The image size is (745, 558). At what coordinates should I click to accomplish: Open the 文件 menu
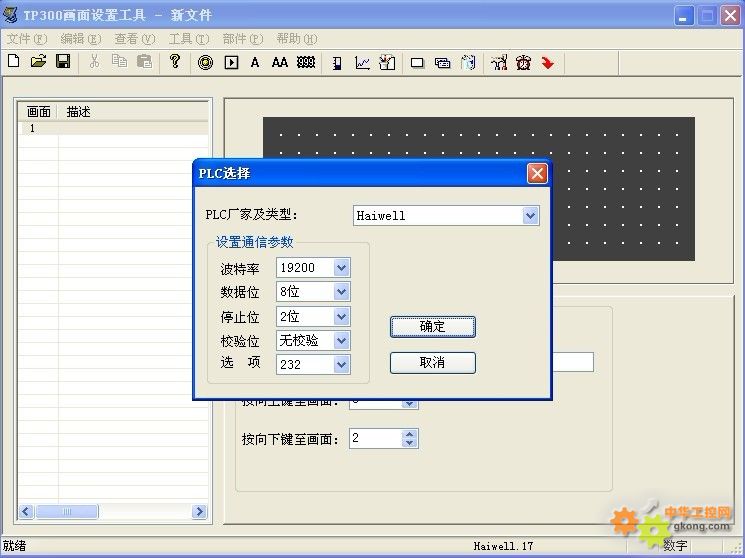27,39
